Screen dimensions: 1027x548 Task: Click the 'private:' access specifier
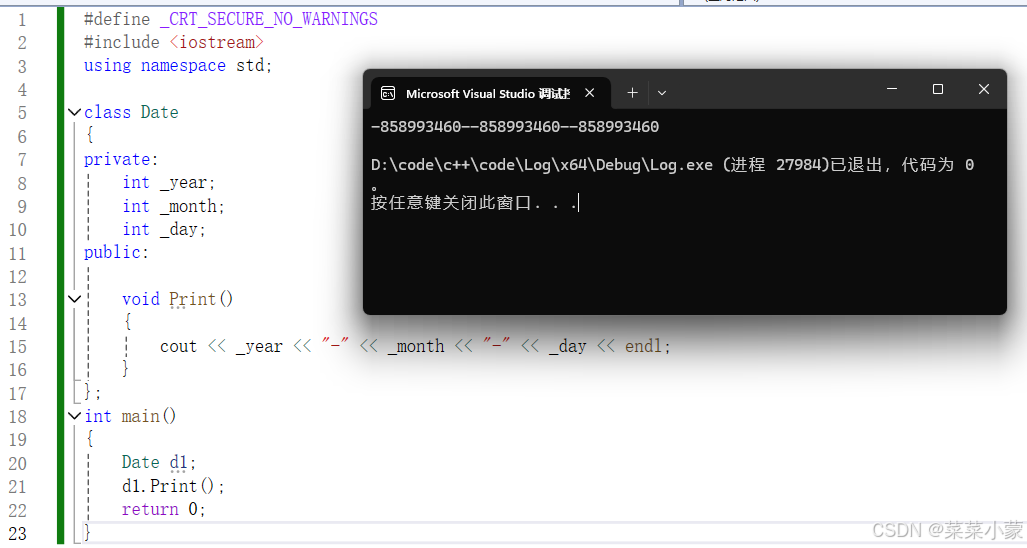[x=121, y=159]
